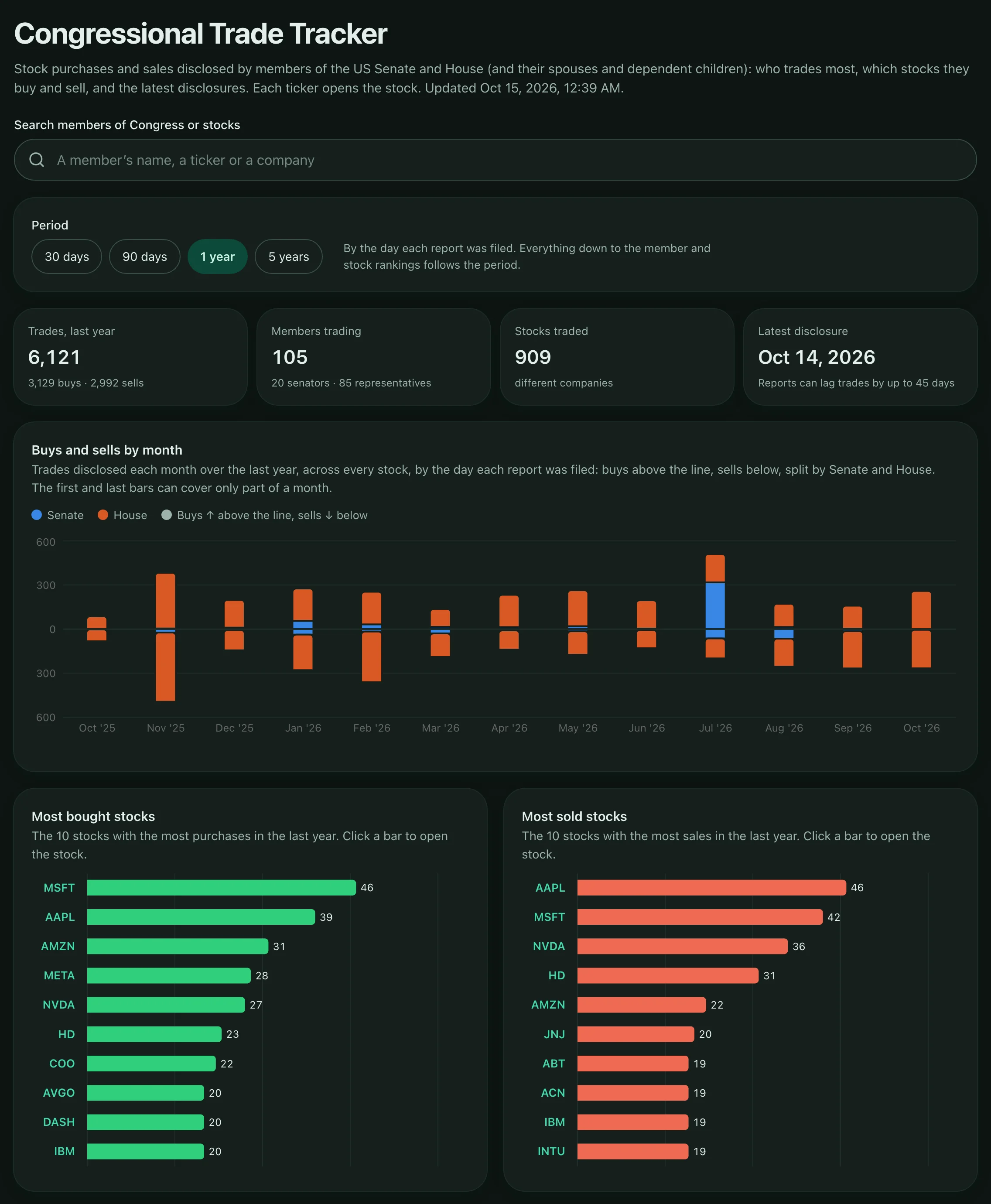The height and width of the screenshot is (1204, 991).
Task: Open the AMZN most-bought bar
Action: [x=178, y=946]
